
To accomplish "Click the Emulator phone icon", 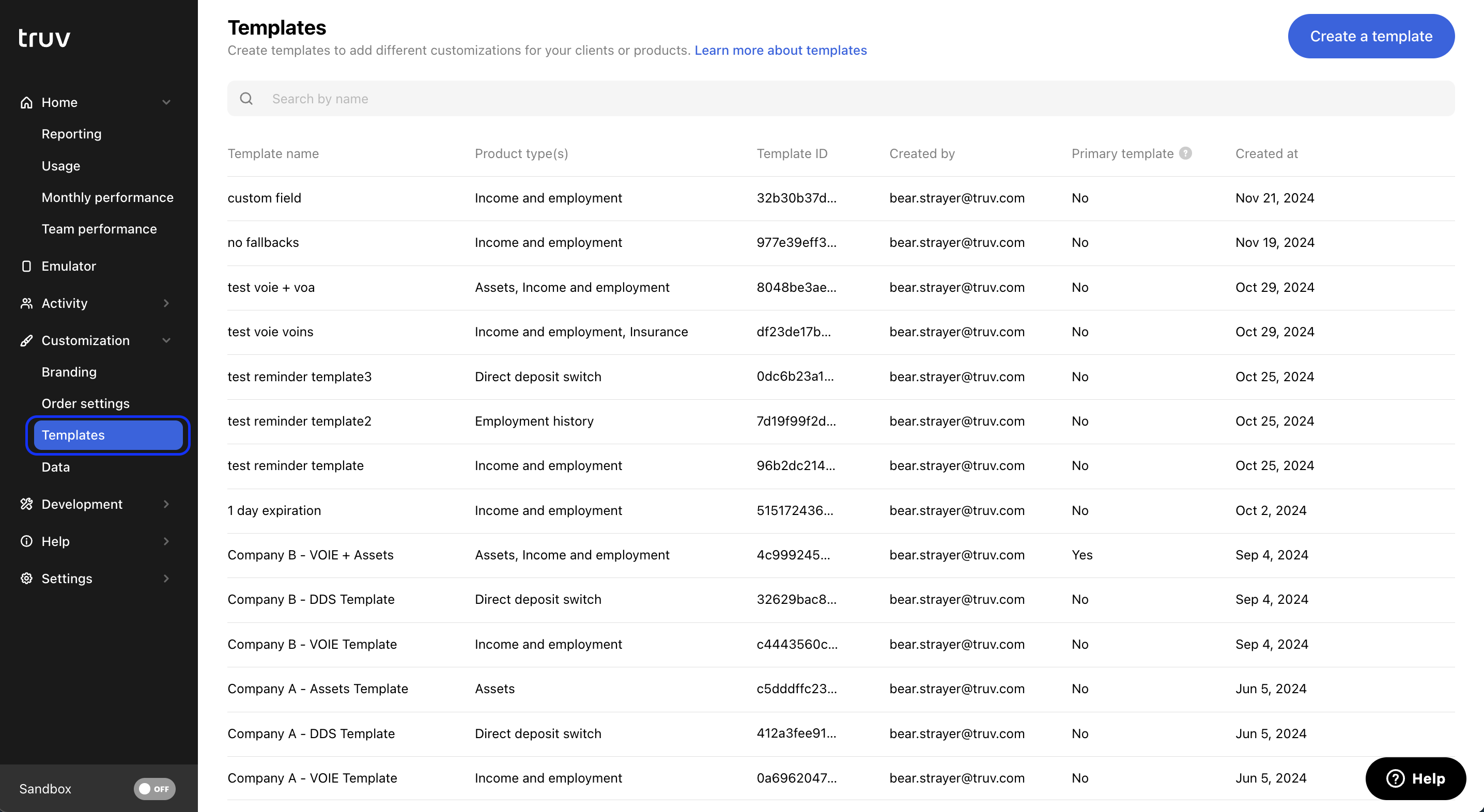I will click(x=26, y=266).
